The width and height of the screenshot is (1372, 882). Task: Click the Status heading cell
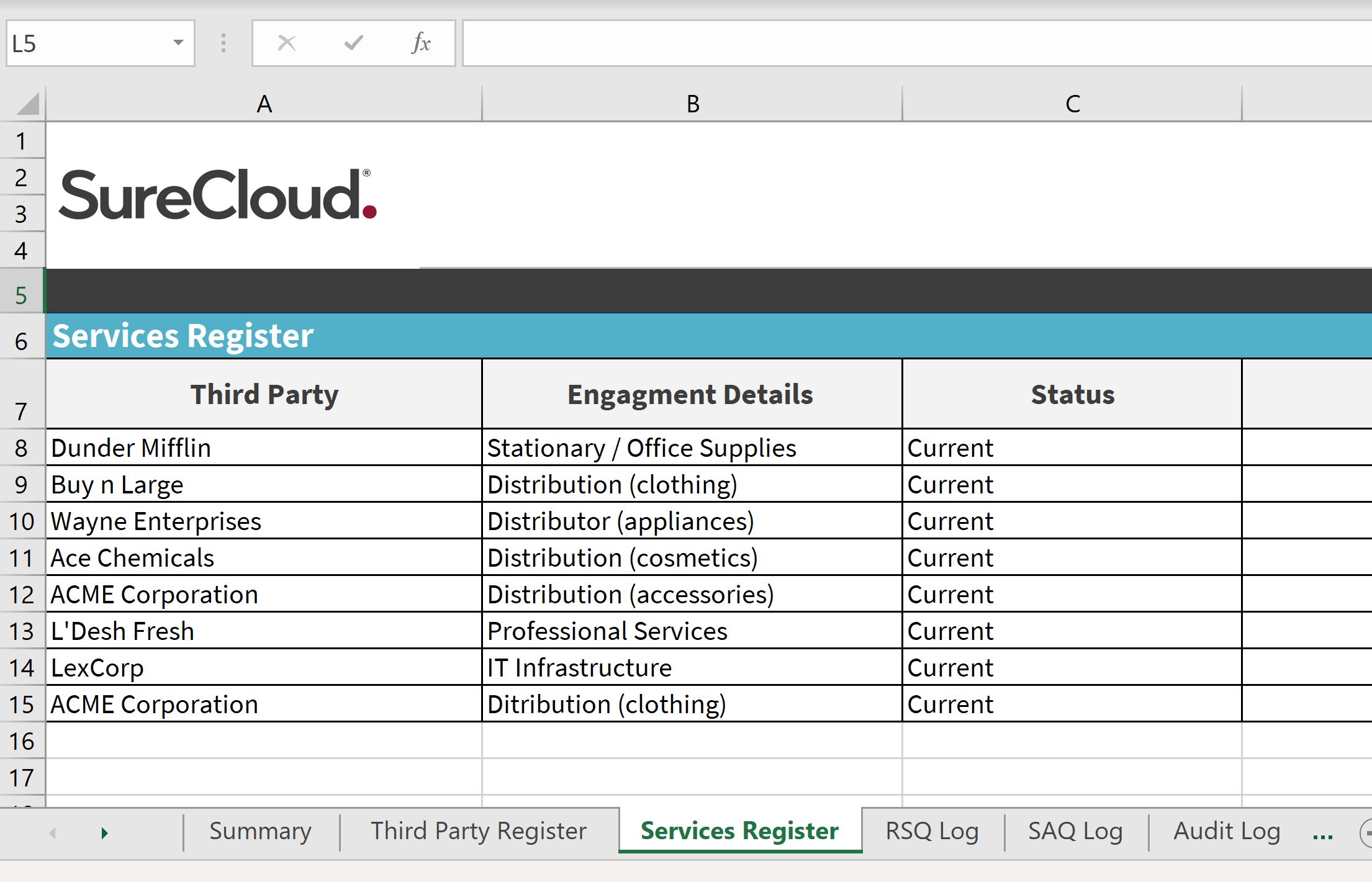(x=1072, y=394)
